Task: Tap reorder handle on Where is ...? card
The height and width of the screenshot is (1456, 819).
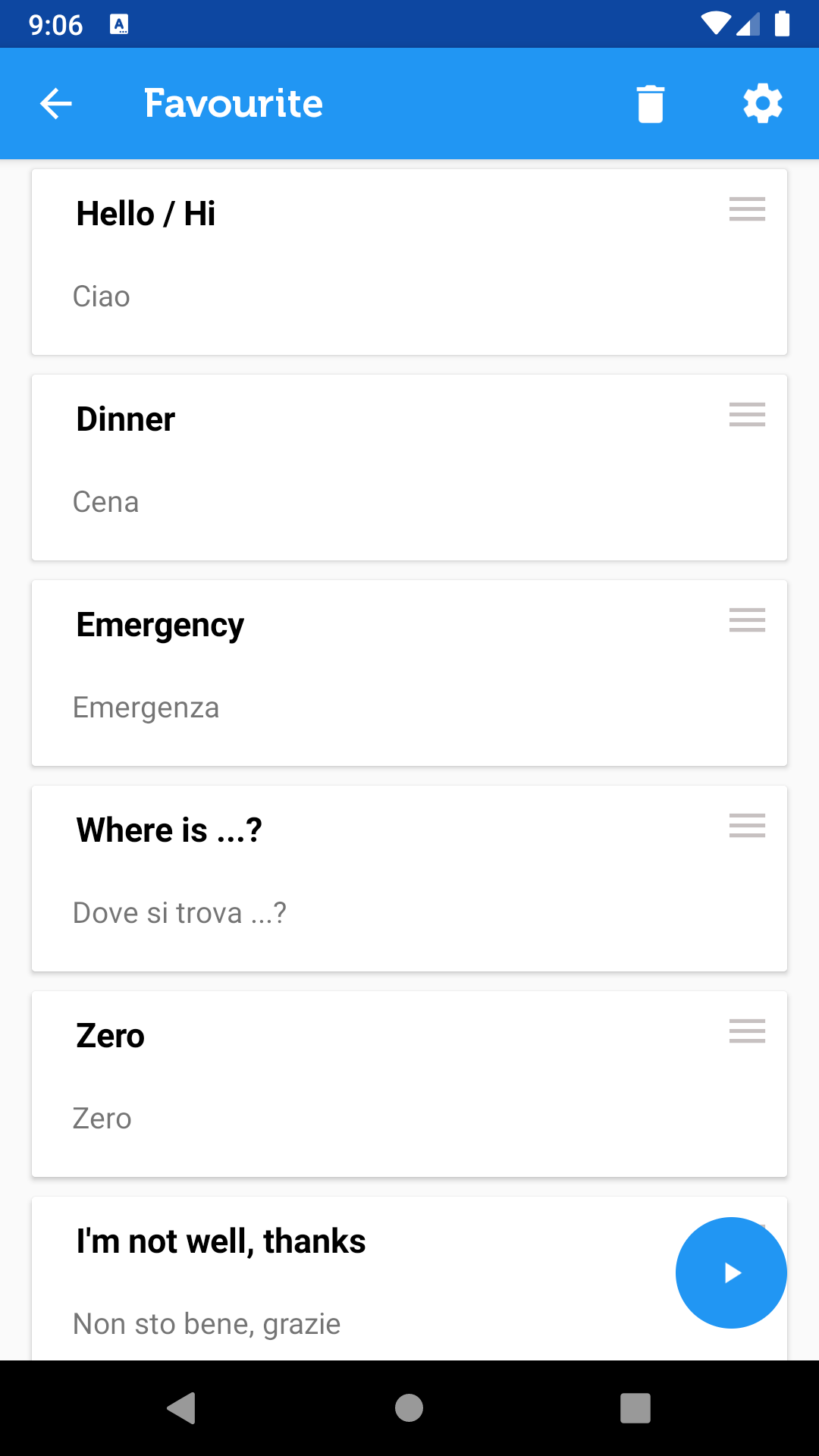Action: pos(747,825)
